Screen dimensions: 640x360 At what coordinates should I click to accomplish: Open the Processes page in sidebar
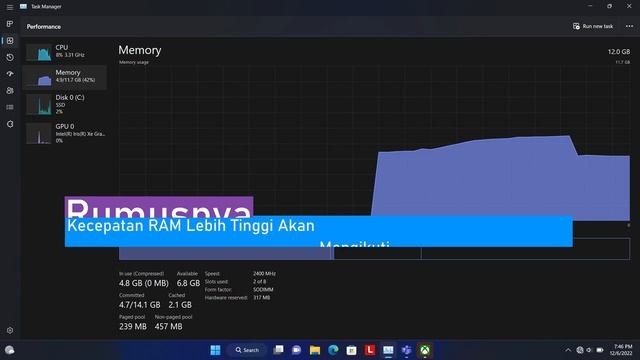(x=10, y=24)
